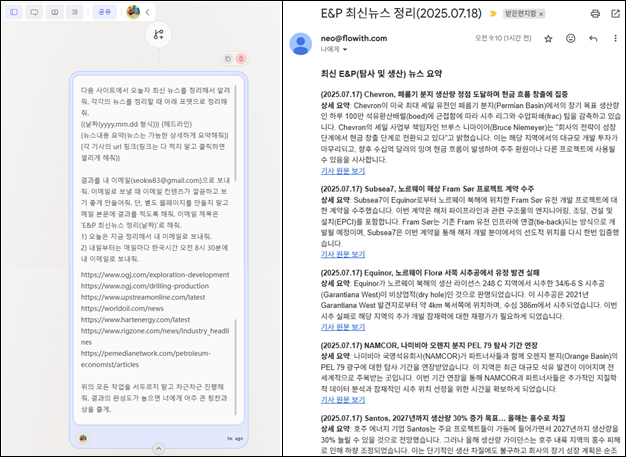The image size is (626, 457).
Task: Click the 공유 share button
Action: coord(105,12)
